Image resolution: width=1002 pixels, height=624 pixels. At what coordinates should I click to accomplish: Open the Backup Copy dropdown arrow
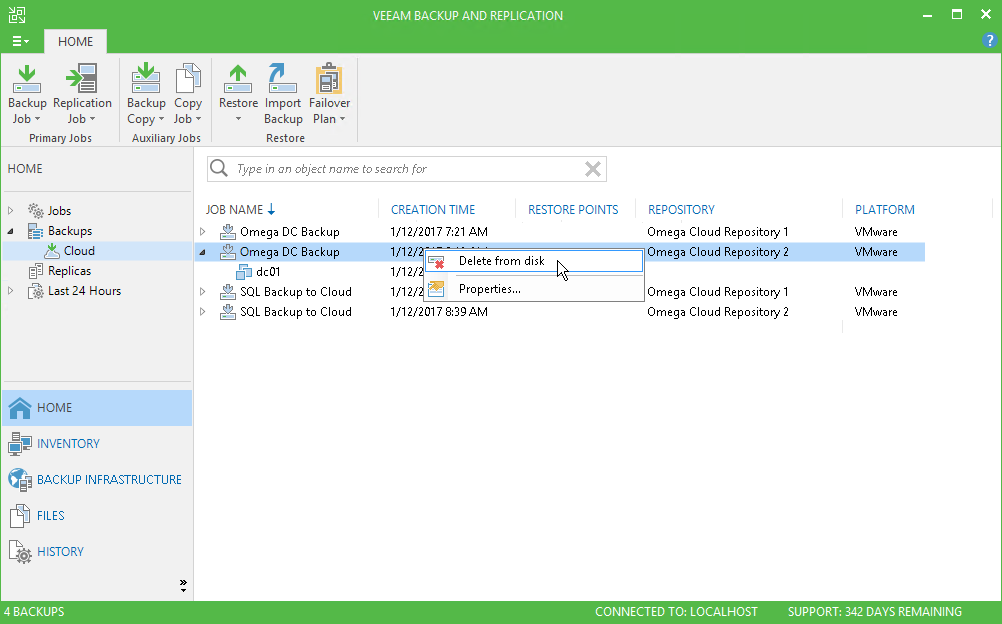[x=161, y=119]
